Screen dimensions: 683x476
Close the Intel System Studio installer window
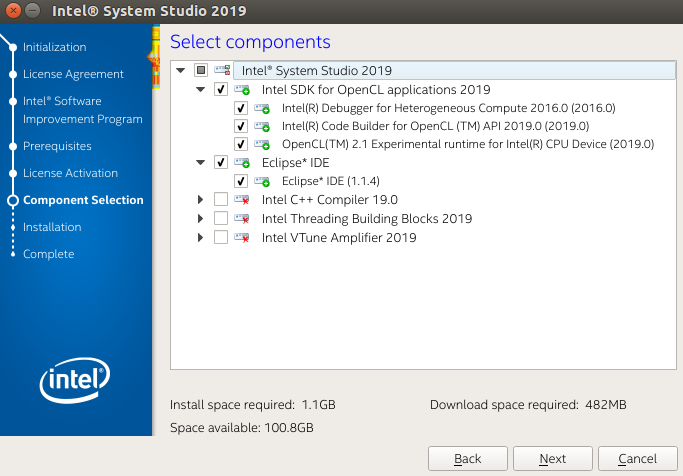[x=14, y=10]
